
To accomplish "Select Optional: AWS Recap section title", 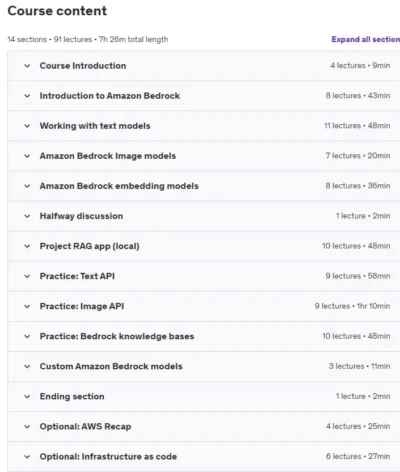I will coord(85,426).
